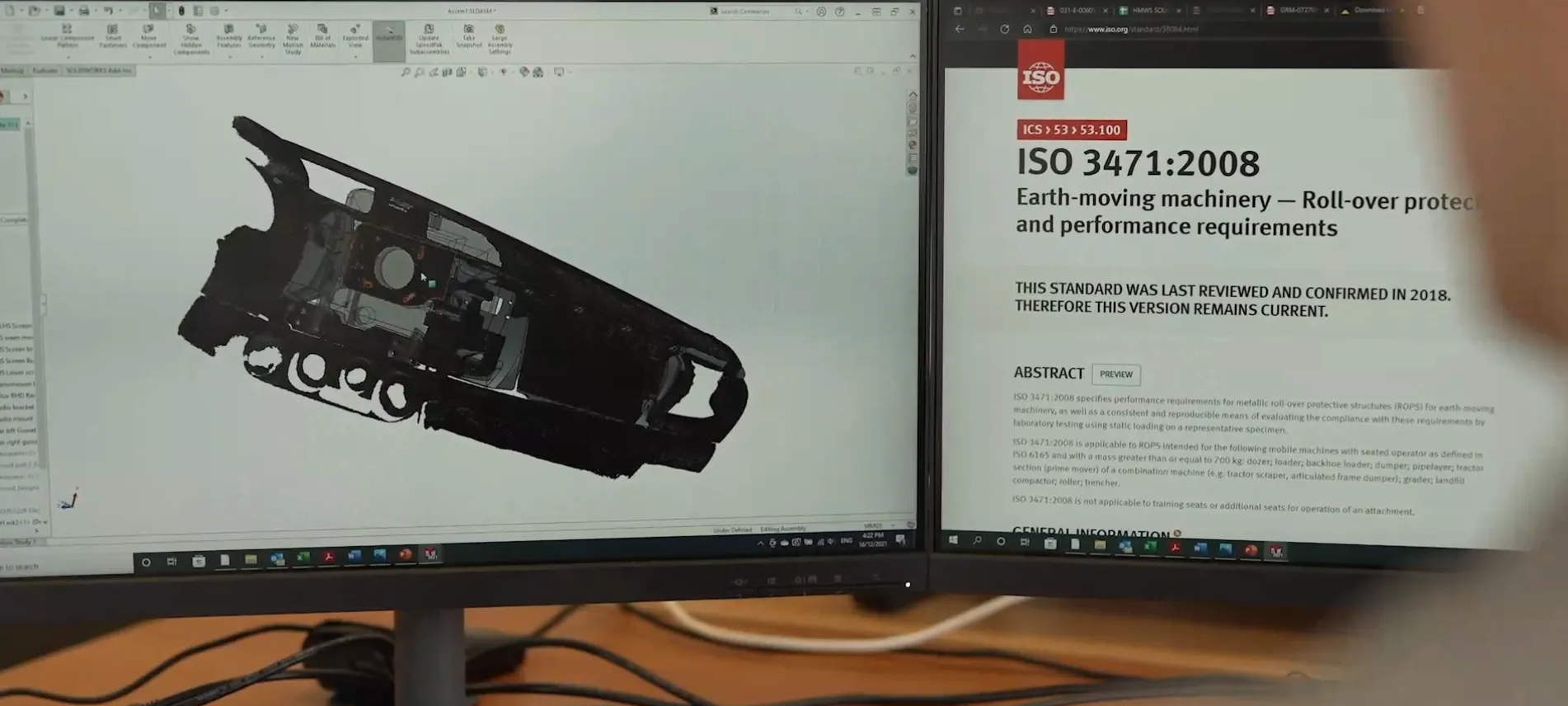Go to browser home page
Screen dimensions: 1568x706
pyautogui.click(x=1027, y=29)
